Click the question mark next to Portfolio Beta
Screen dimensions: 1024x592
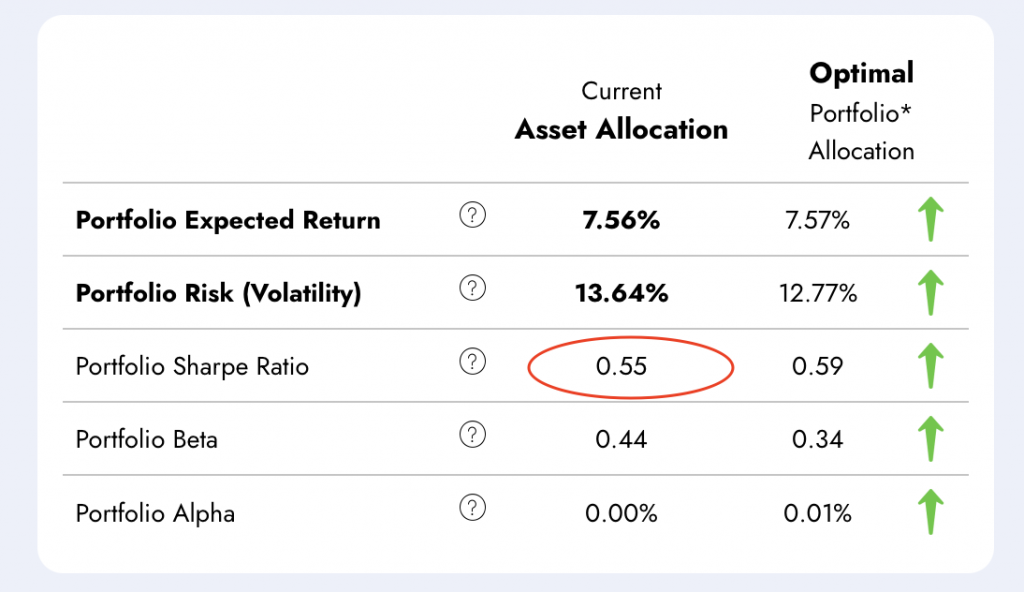point(472,435)
